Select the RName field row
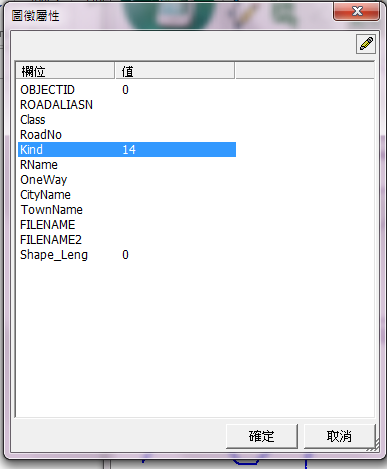Screen dimensions: 387x469 [x=127, y=165]
